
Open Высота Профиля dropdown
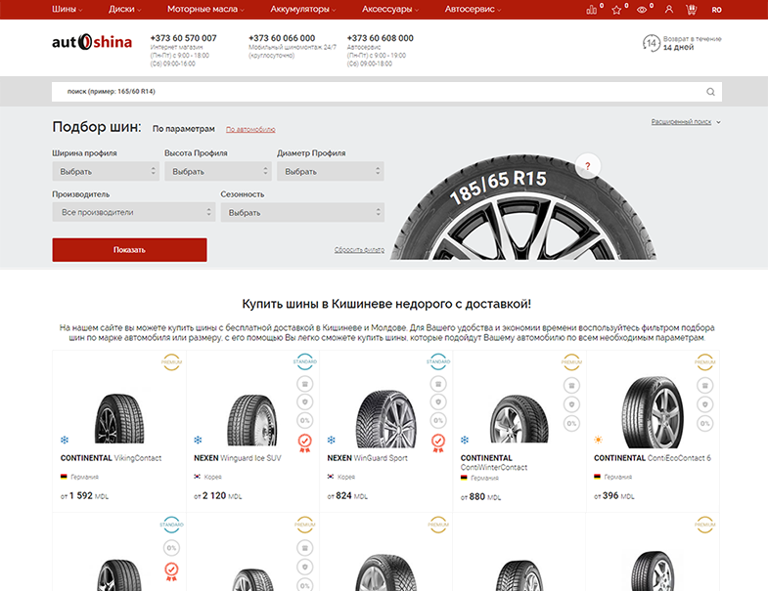point(218,171)
